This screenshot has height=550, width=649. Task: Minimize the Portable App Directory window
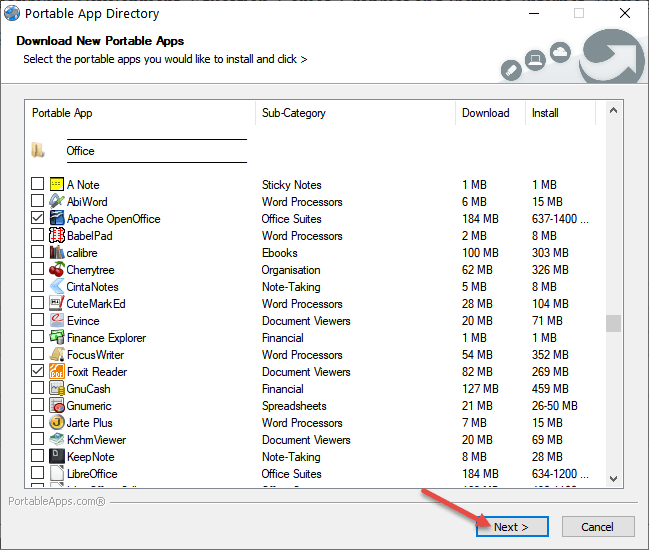point(534,13)
